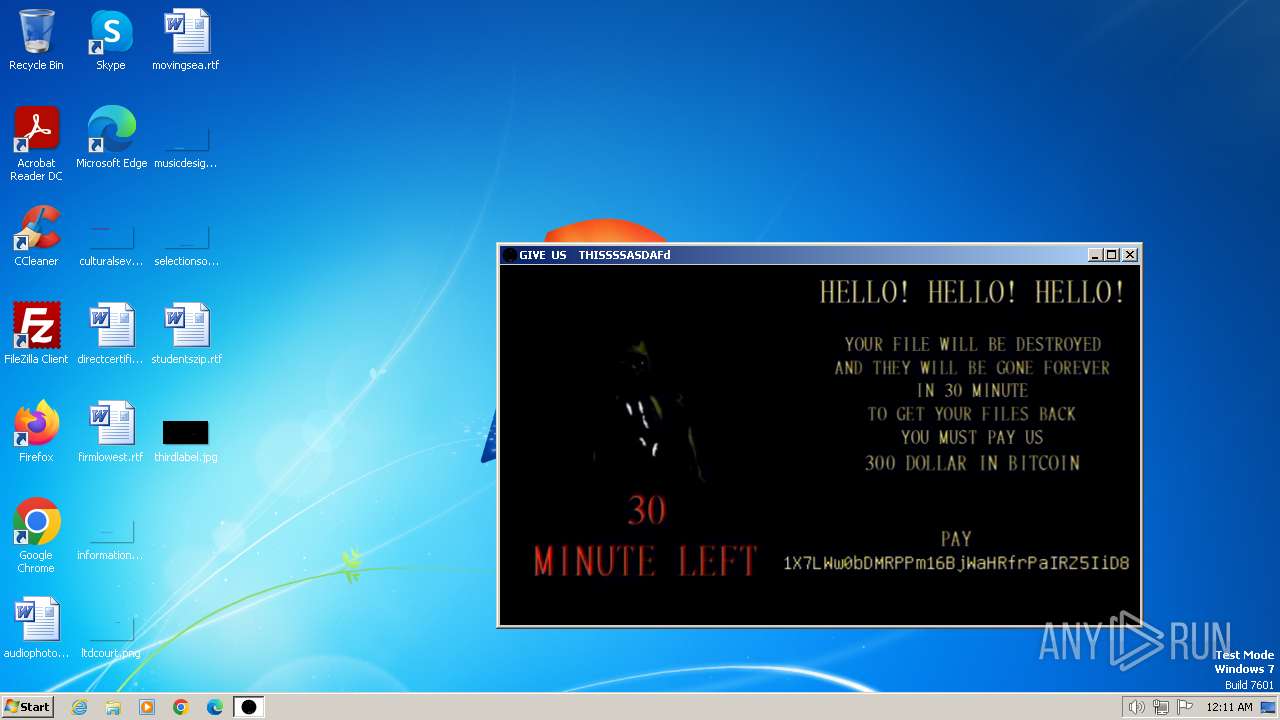This screenshot has width=1280, height=720.
Task: Click the bitcoin address text
Action: pos(956,563)
